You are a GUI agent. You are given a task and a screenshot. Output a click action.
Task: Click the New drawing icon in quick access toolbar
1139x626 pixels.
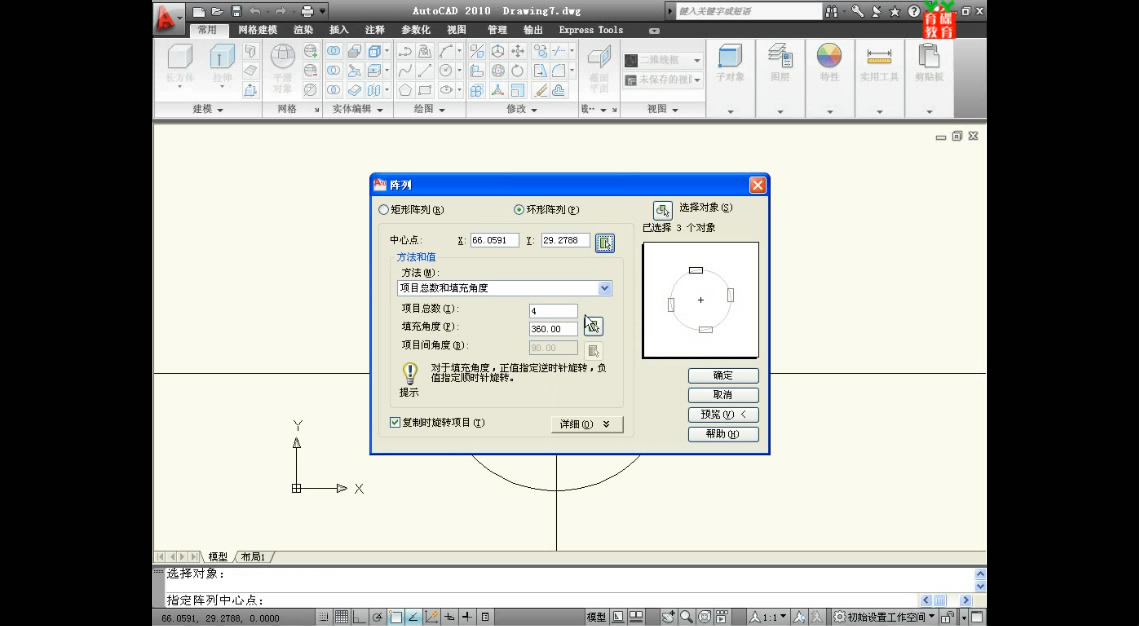coord(198,11)
